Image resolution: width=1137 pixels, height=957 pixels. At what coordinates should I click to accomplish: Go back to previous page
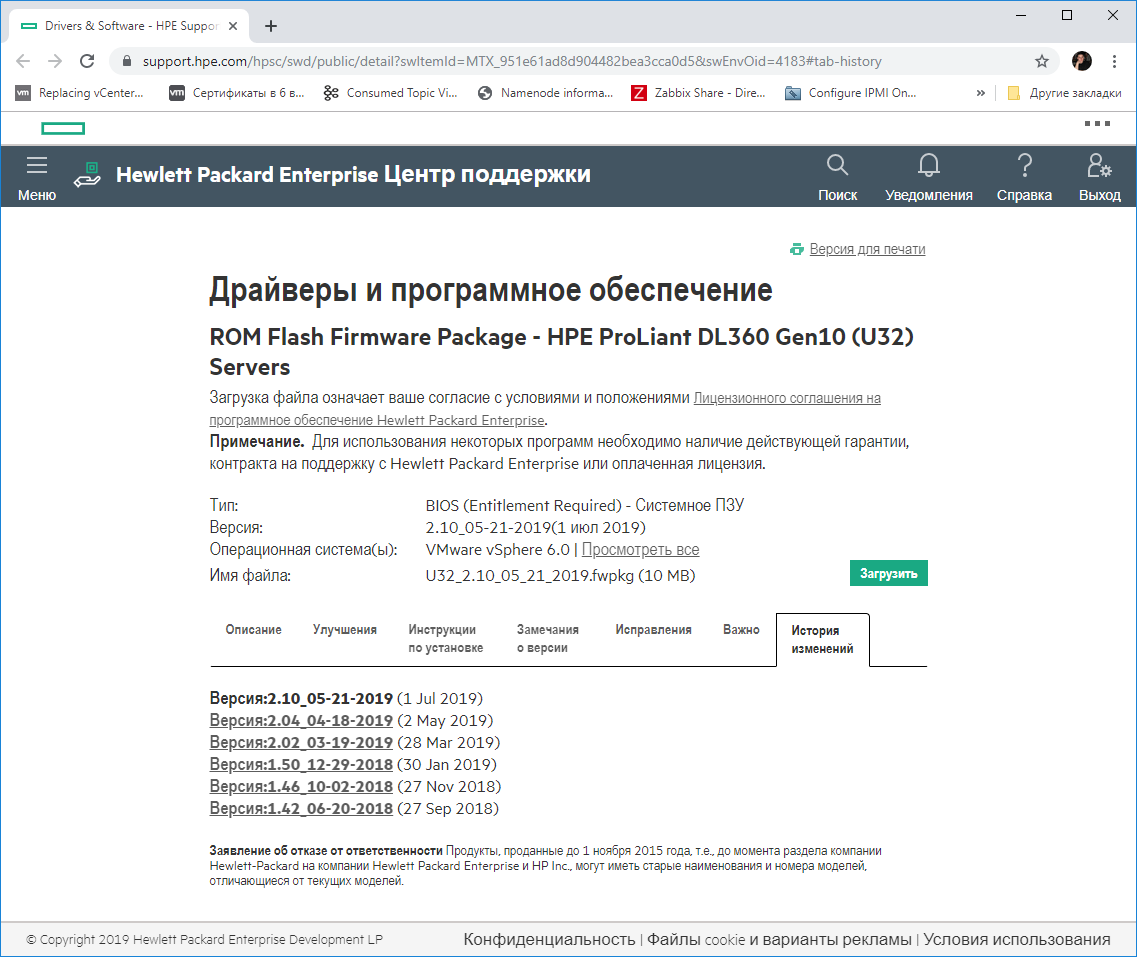(x=23, y=61)
